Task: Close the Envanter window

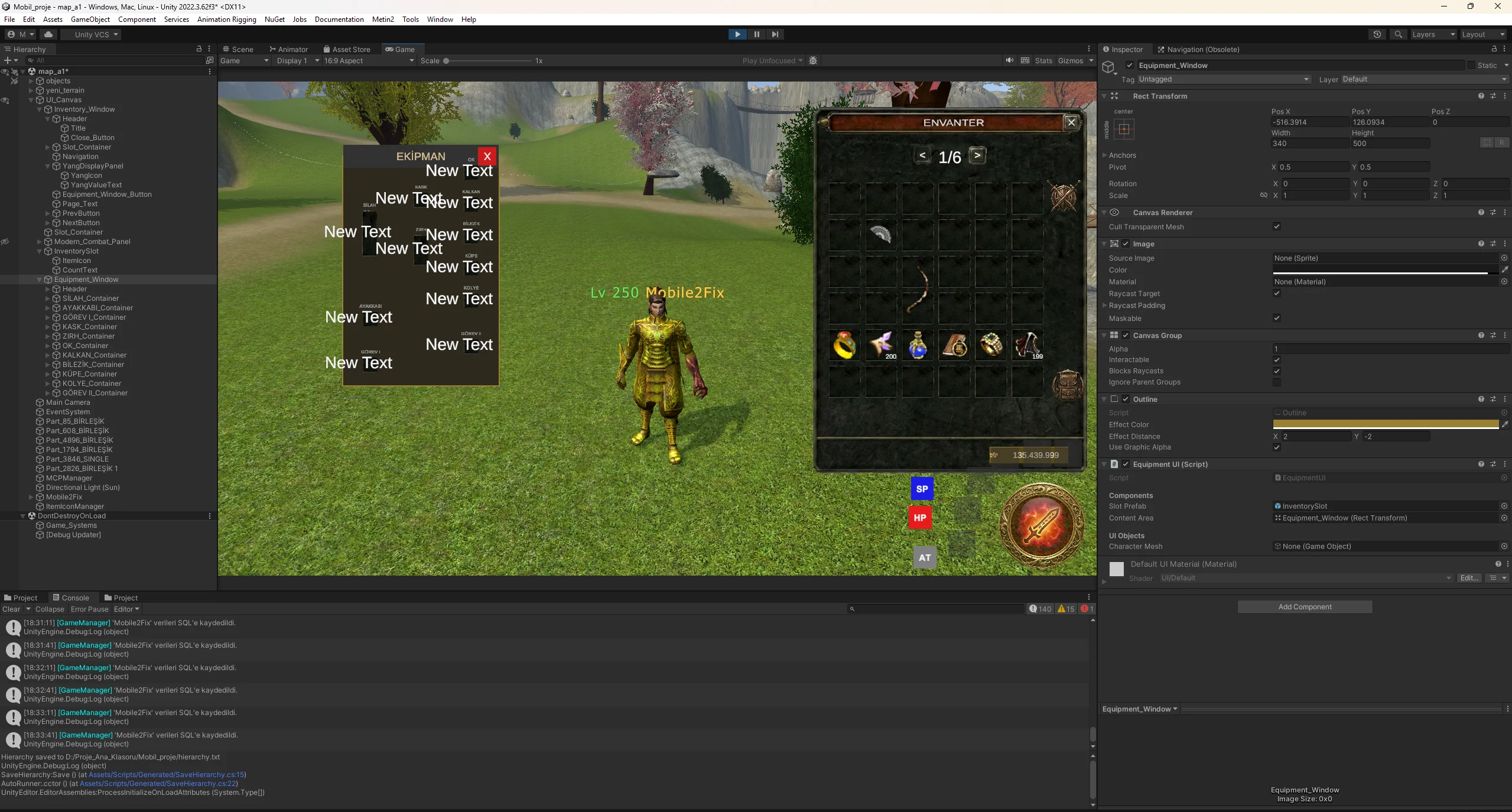Action: click(x=1071, y=122)
